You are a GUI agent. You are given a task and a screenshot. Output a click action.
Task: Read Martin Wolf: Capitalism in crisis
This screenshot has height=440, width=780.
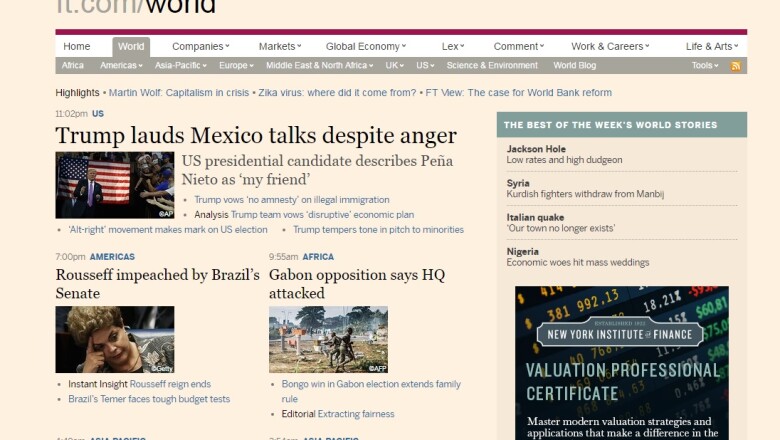pos(179,92)
